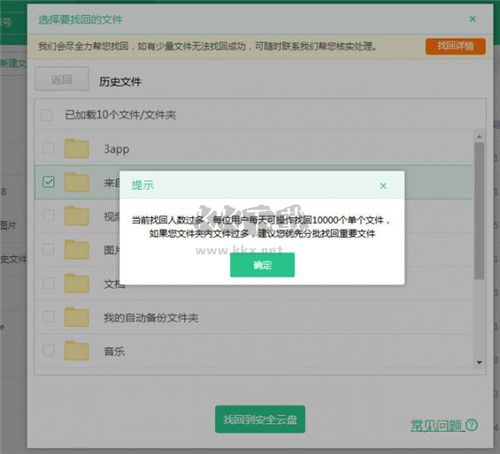Click the scrollbar down arrow in file list

479,362
